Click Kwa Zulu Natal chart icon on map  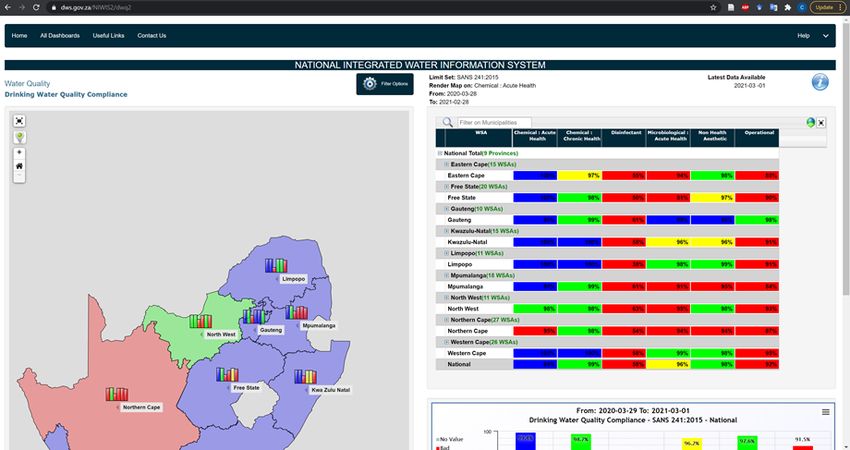(305, 377)
